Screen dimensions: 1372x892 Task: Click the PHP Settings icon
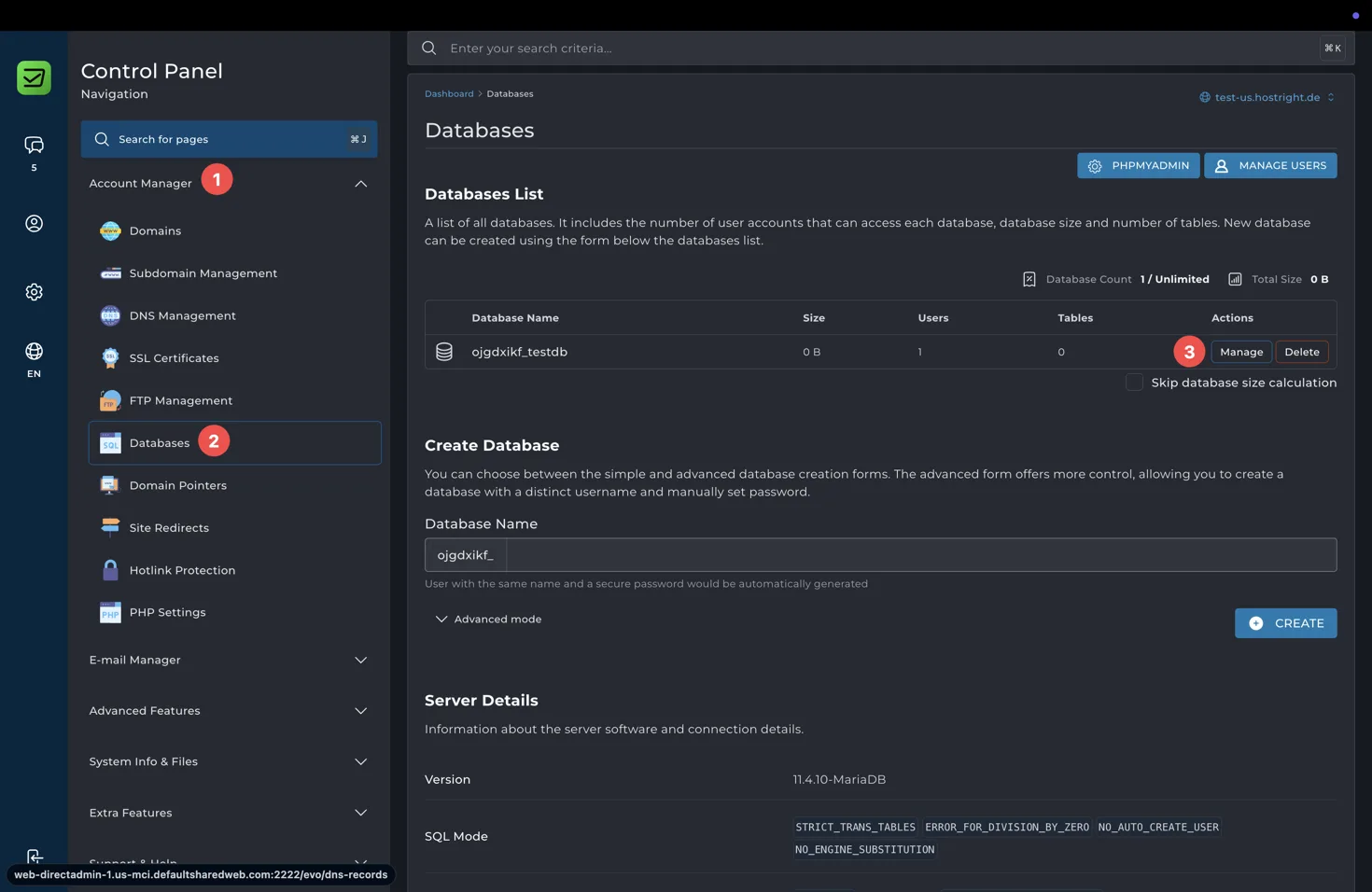pyautogui.click(x=110, y=613)
